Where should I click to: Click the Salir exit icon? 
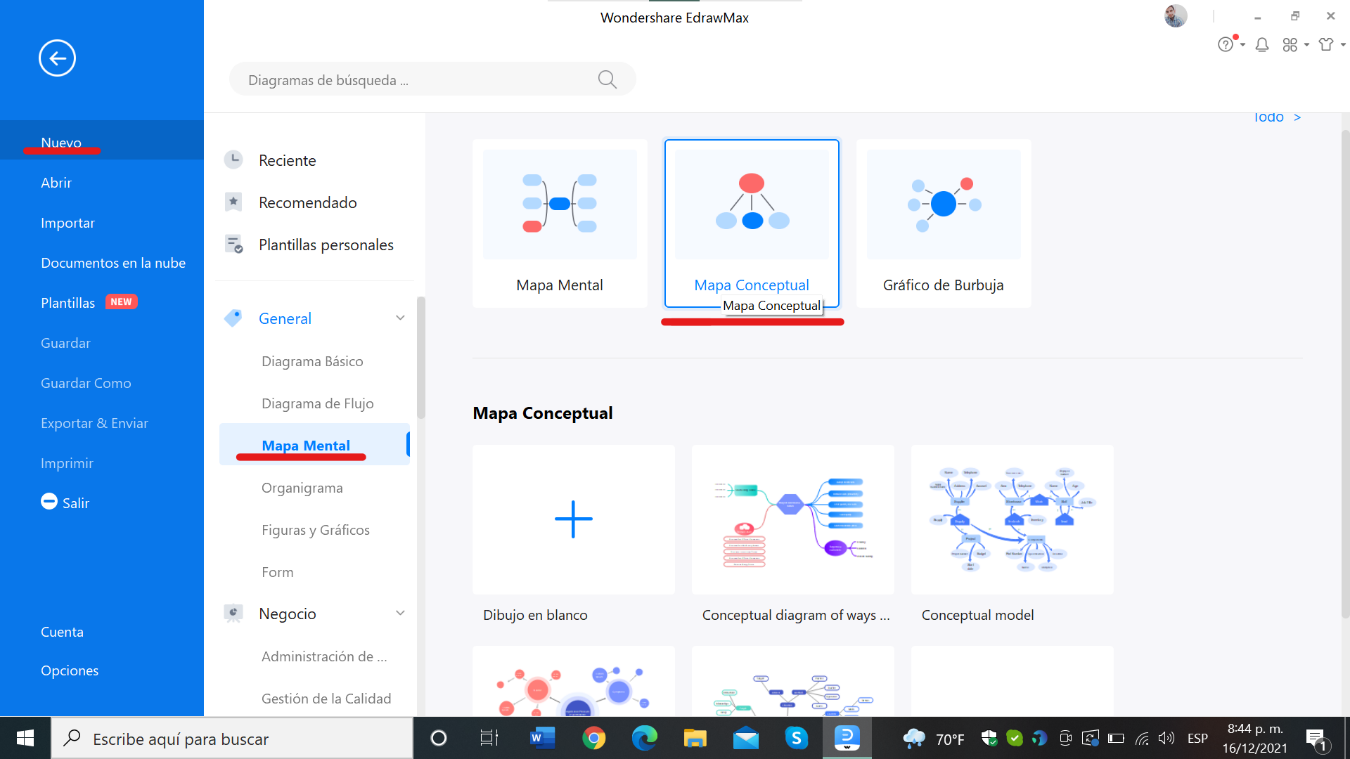click(49, 501)
